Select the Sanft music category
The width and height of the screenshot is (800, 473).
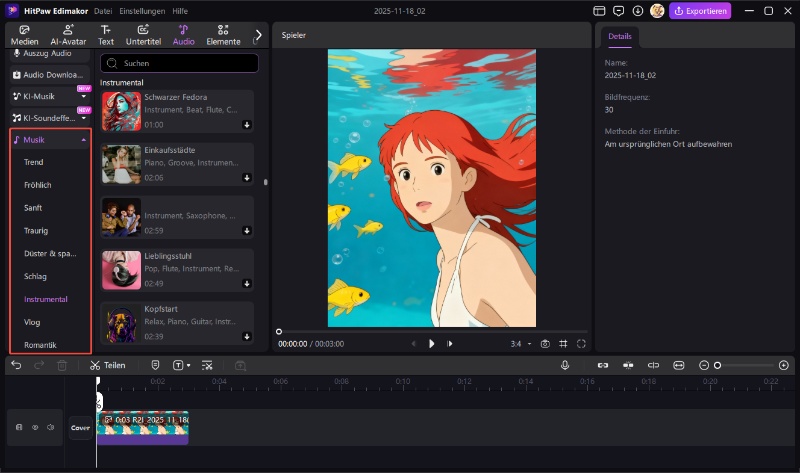pyautogui.click(x=33, y=208)
